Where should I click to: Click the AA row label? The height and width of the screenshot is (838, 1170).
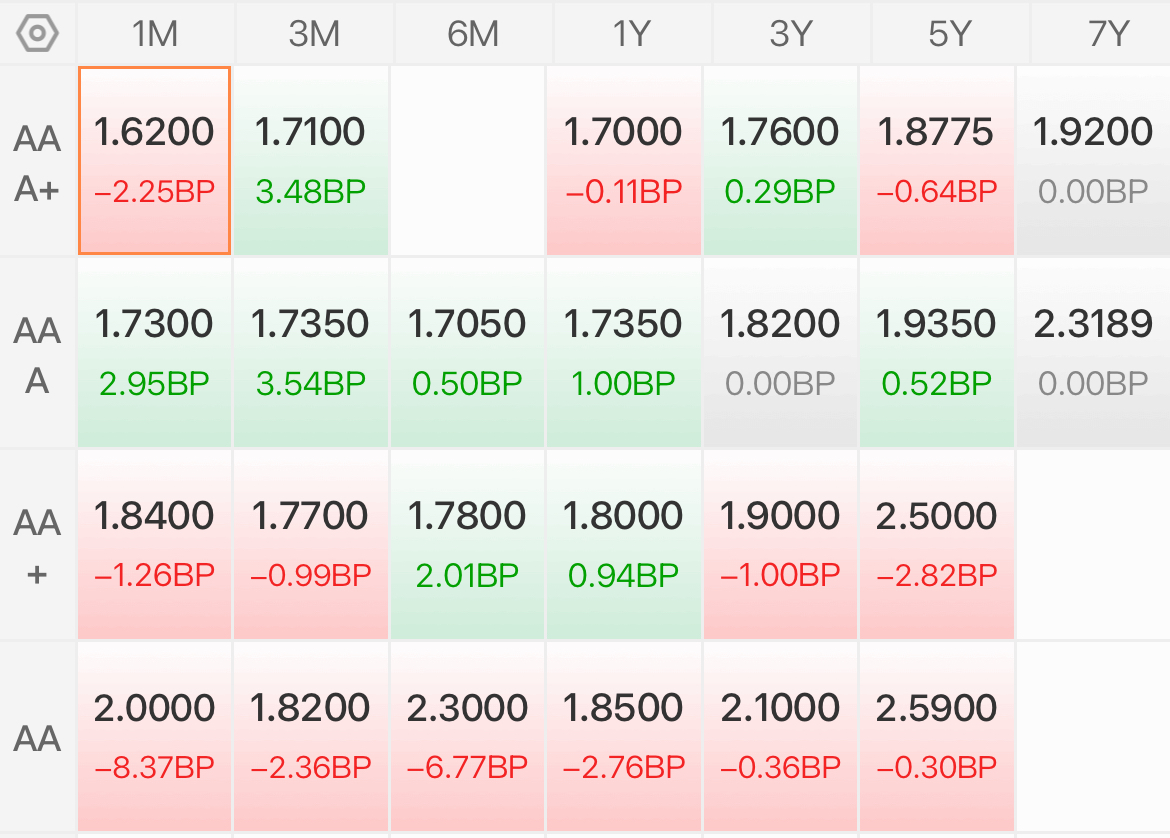tap(37, 738)
